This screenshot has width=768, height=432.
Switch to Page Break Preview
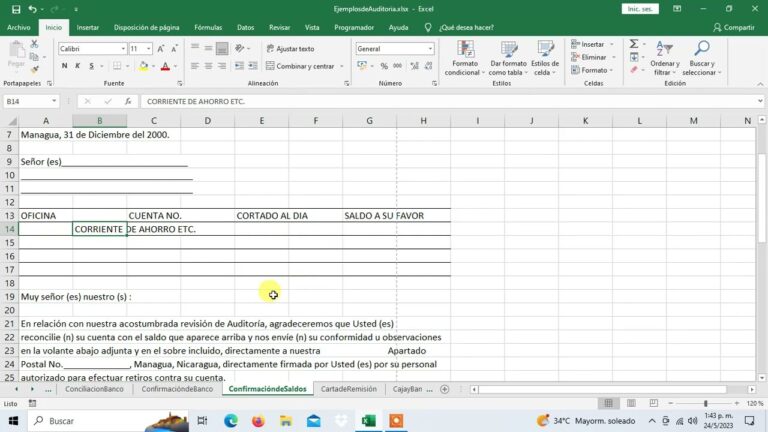tap(653, 403)
